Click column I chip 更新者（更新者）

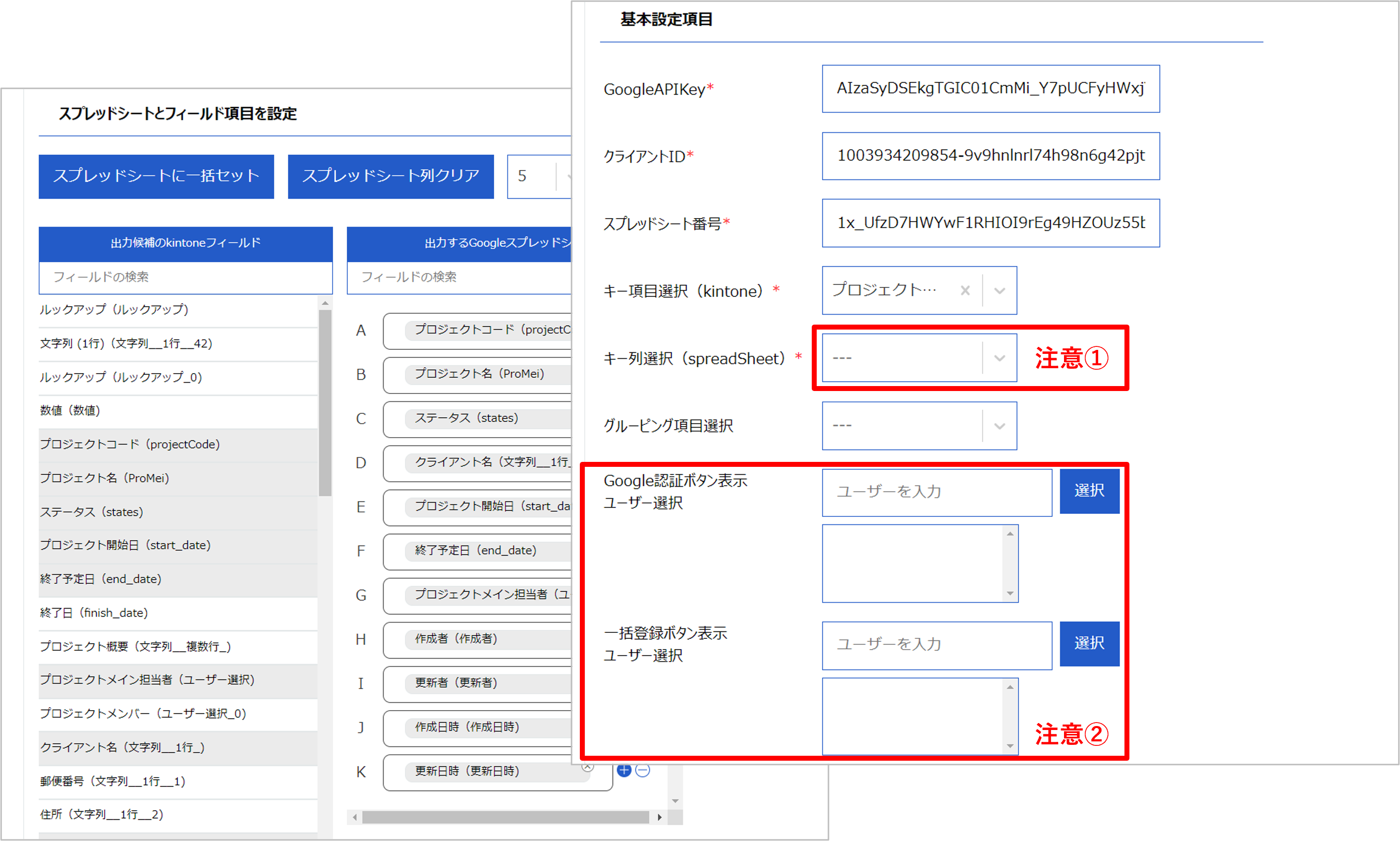tap(488, 683)
